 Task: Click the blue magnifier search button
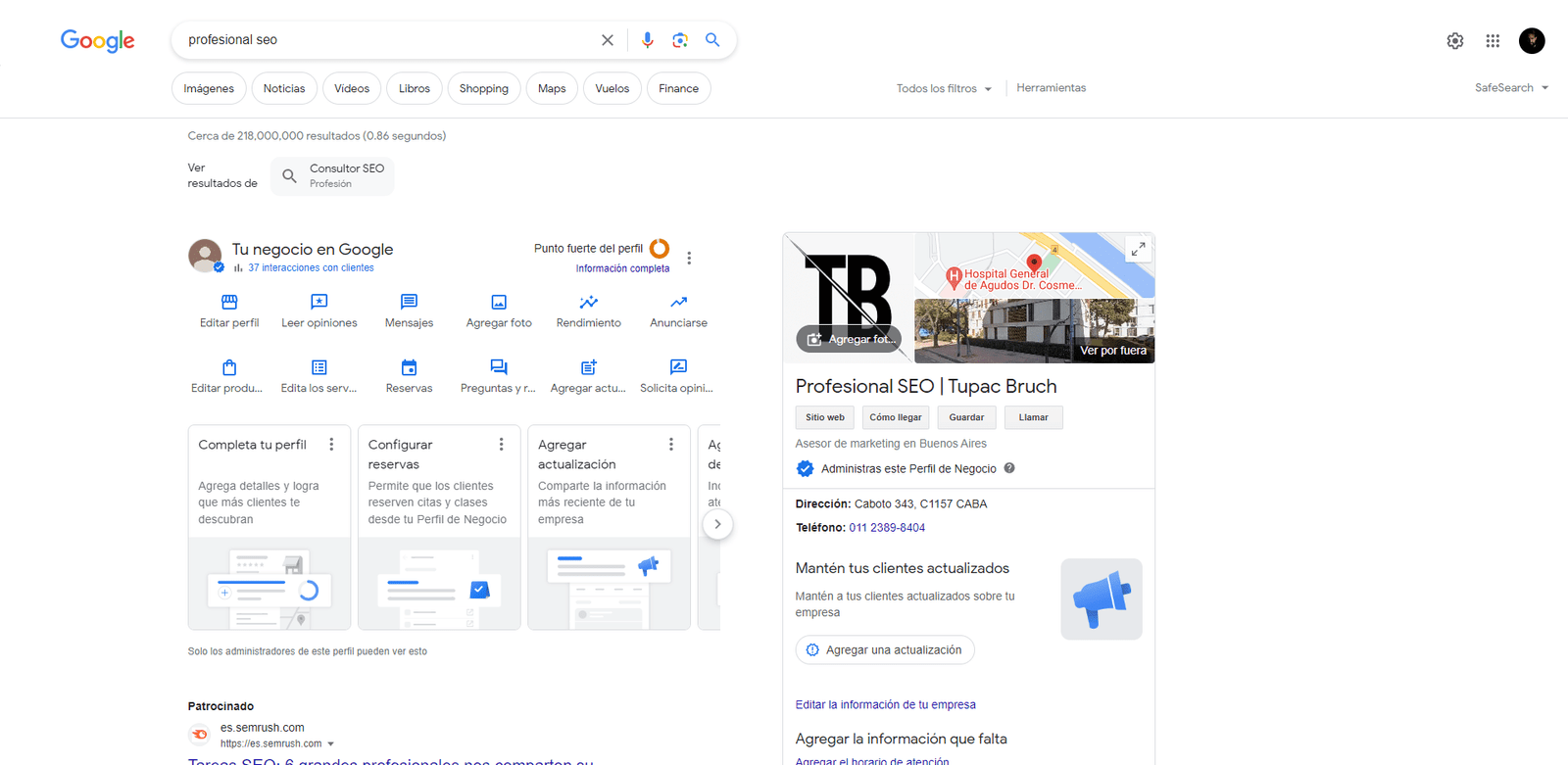pyautogui.click(x=712, y=40)
